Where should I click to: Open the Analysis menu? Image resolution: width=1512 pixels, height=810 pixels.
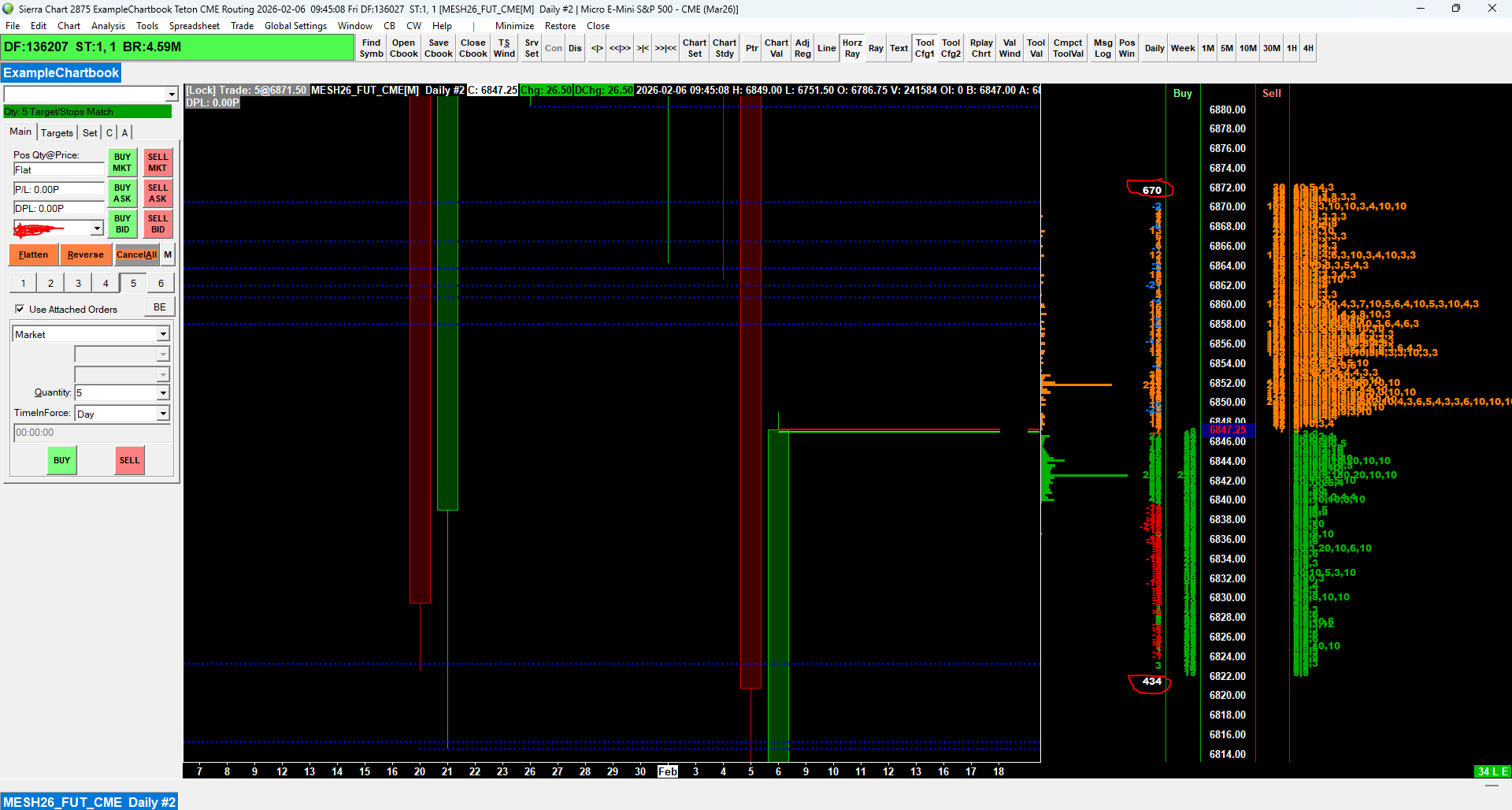108,26
